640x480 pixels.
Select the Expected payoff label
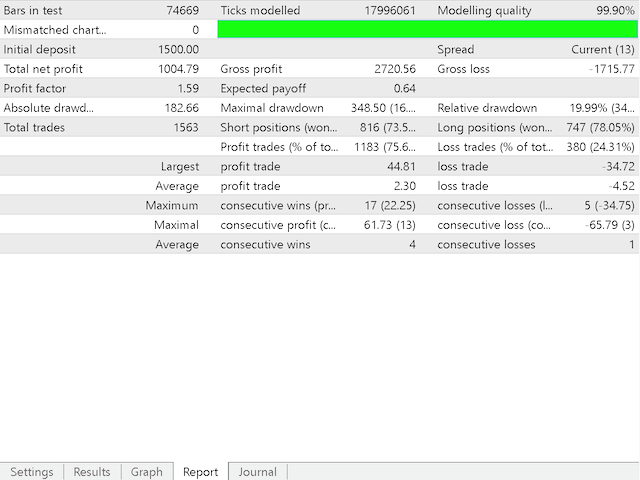[x=263, y=89]
